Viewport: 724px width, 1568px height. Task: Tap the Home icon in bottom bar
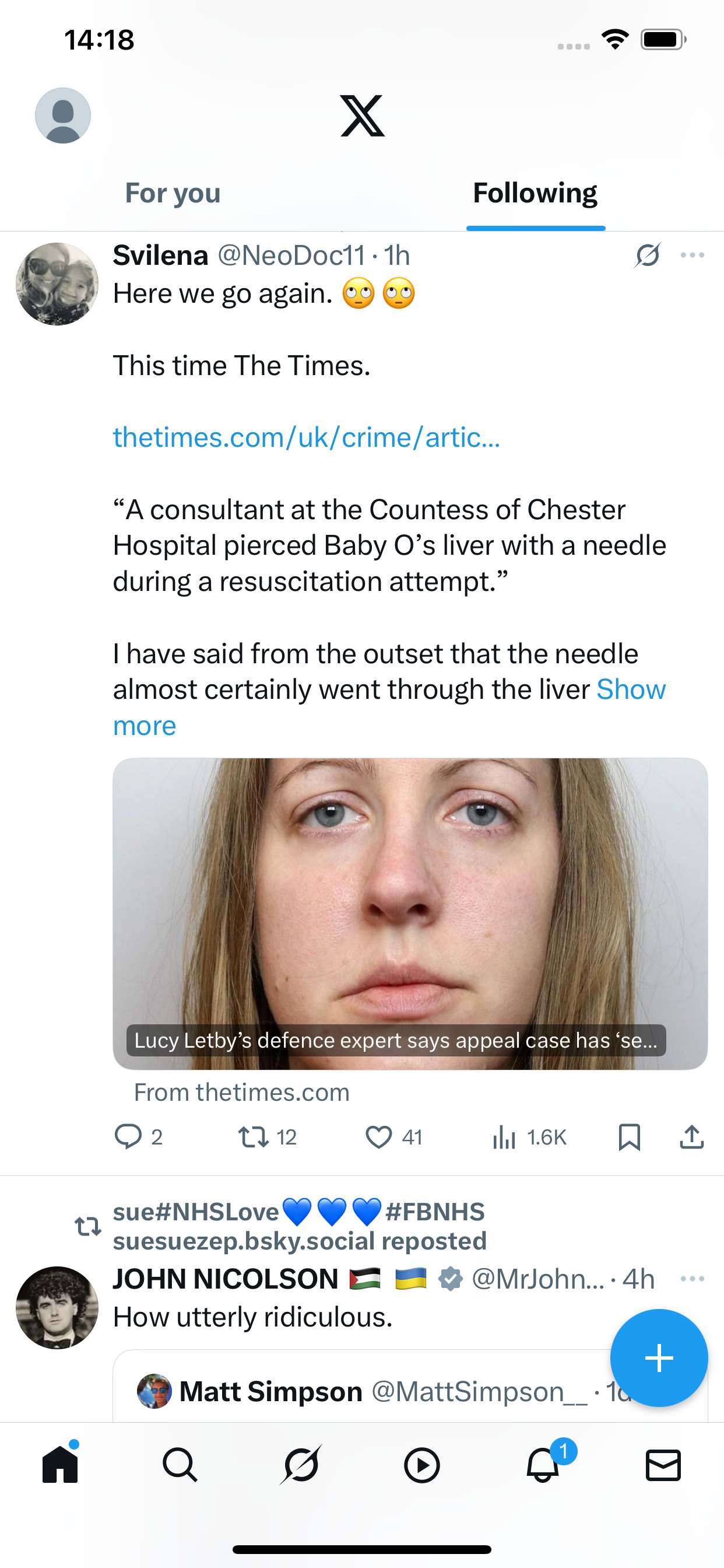pos(60,1465)
